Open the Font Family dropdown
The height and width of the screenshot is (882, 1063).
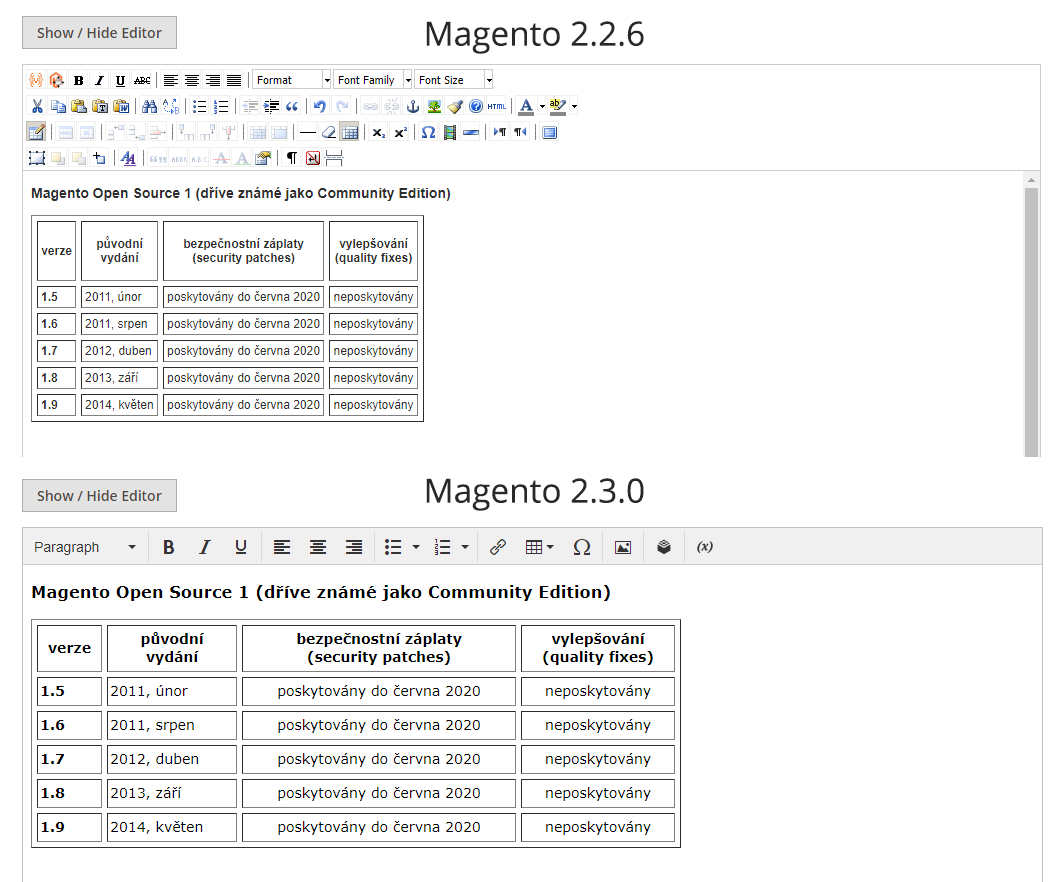click(373, 80)
